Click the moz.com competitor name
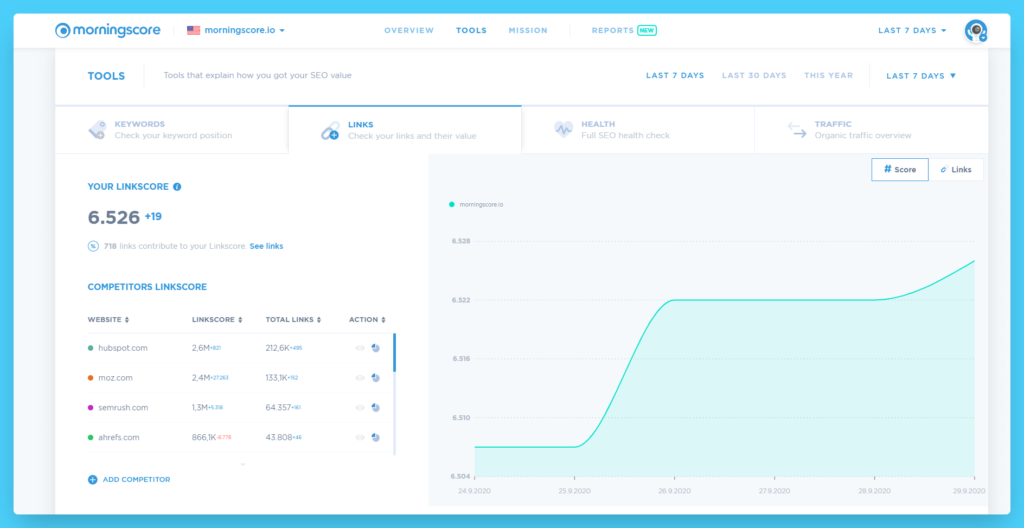The image size is (1024, 528). 116,378
